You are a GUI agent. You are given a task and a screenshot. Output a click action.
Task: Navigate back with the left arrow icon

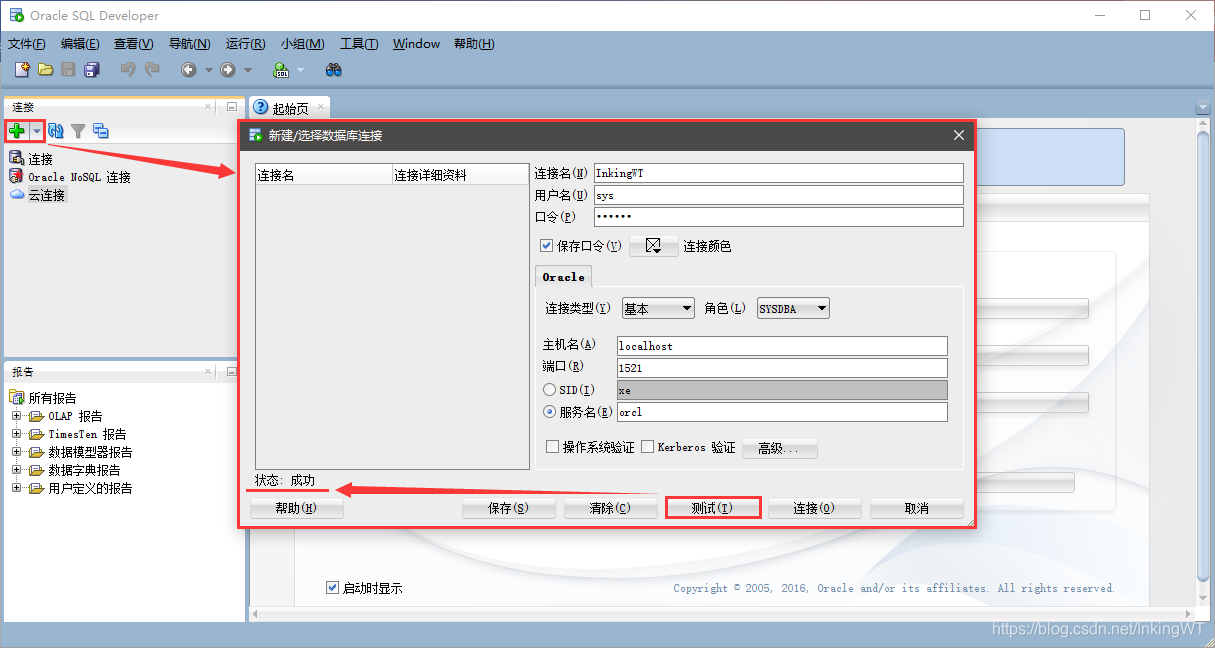coord(188,70)
